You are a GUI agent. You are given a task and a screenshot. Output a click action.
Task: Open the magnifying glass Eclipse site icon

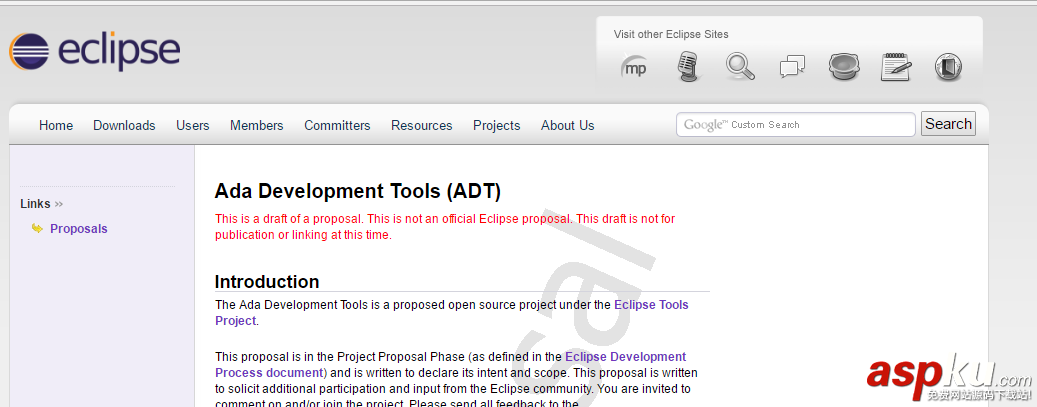[x=740, y=67]
